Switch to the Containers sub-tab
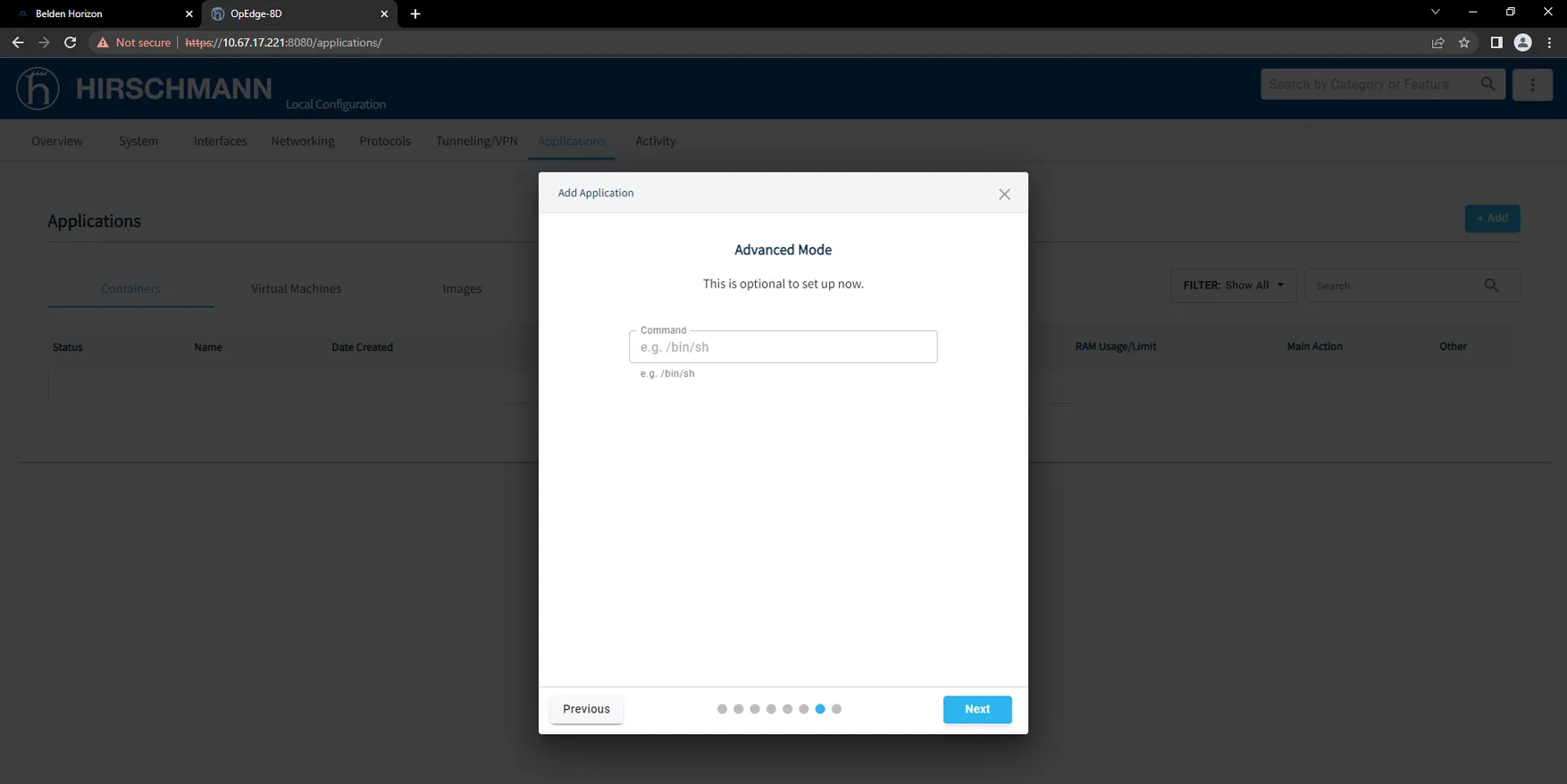 pyautogui.click(x=130, y=288)
